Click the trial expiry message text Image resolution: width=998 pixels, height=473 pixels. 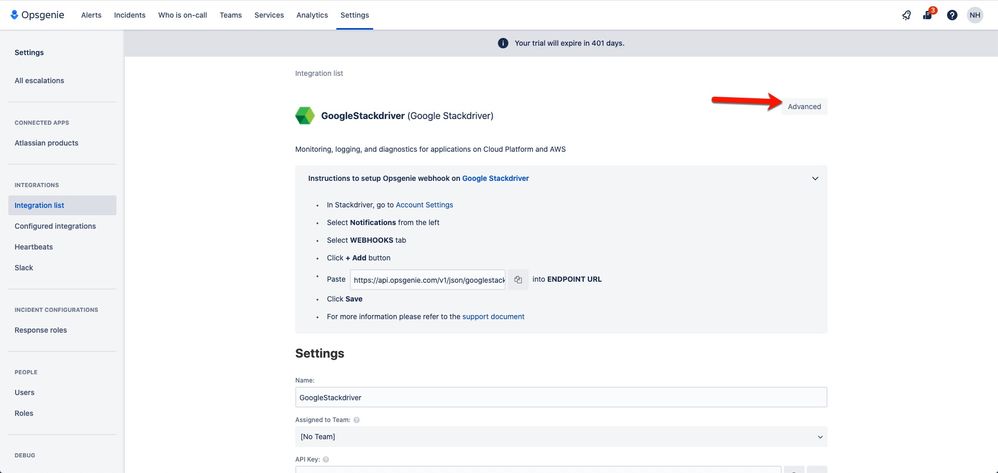(569, 43)
